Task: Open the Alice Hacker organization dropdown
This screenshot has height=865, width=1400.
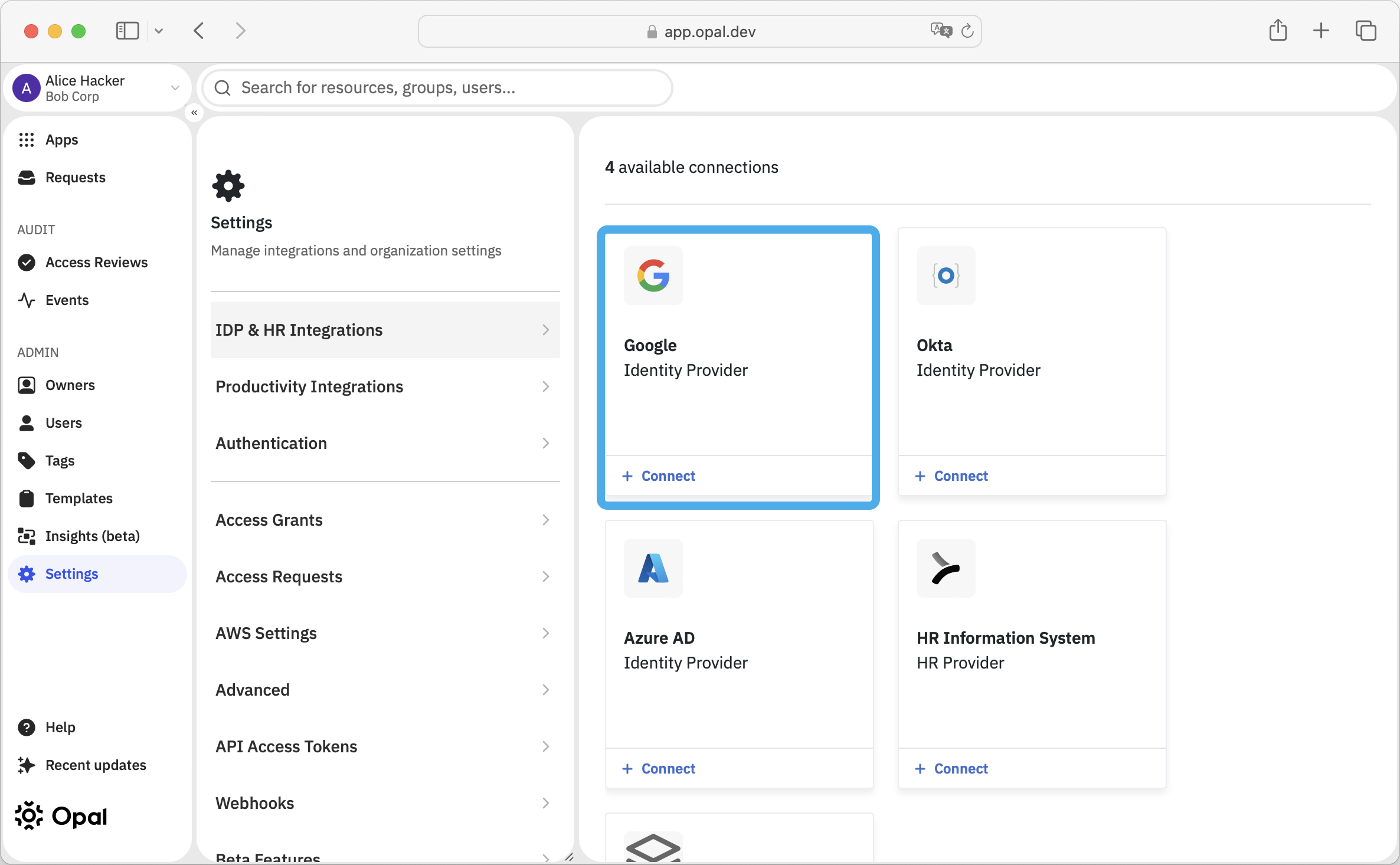Action: [x=175, y=88]
